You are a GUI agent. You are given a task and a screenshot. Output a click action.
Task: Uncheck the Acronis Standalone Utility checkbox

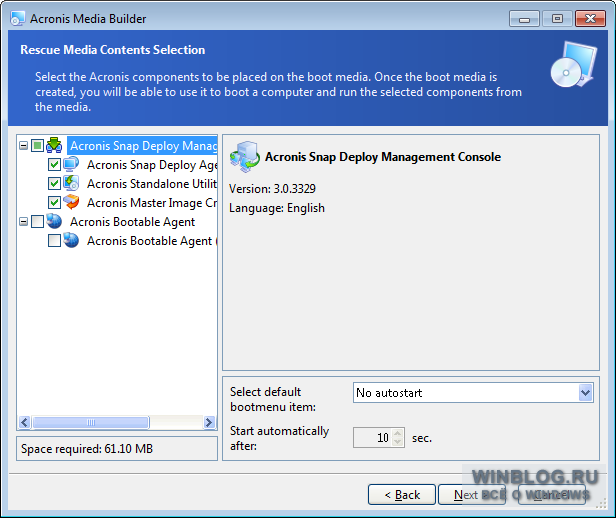[54, 183]
